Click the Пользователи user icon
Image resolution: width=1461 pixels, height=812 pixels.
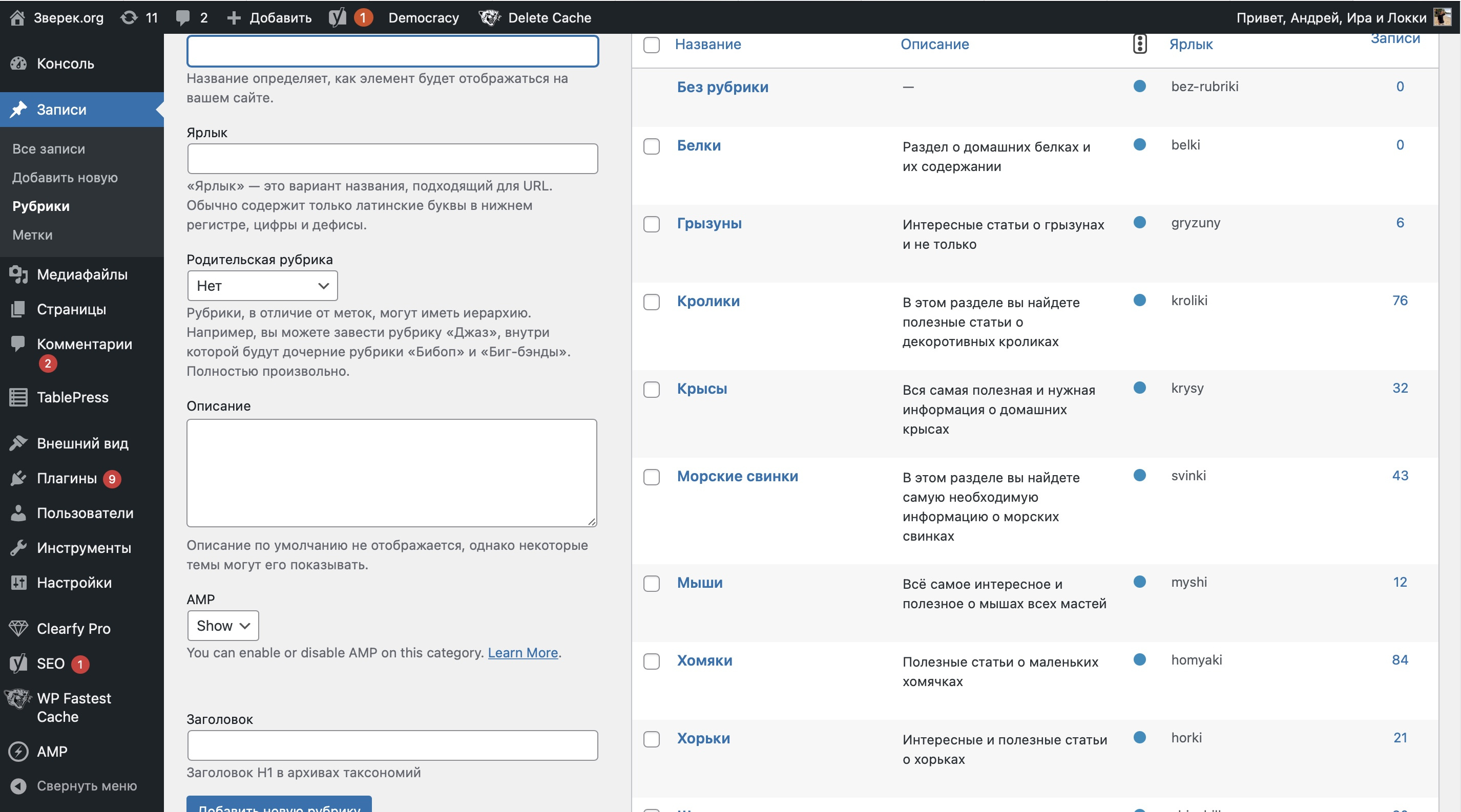pos(18,513)
